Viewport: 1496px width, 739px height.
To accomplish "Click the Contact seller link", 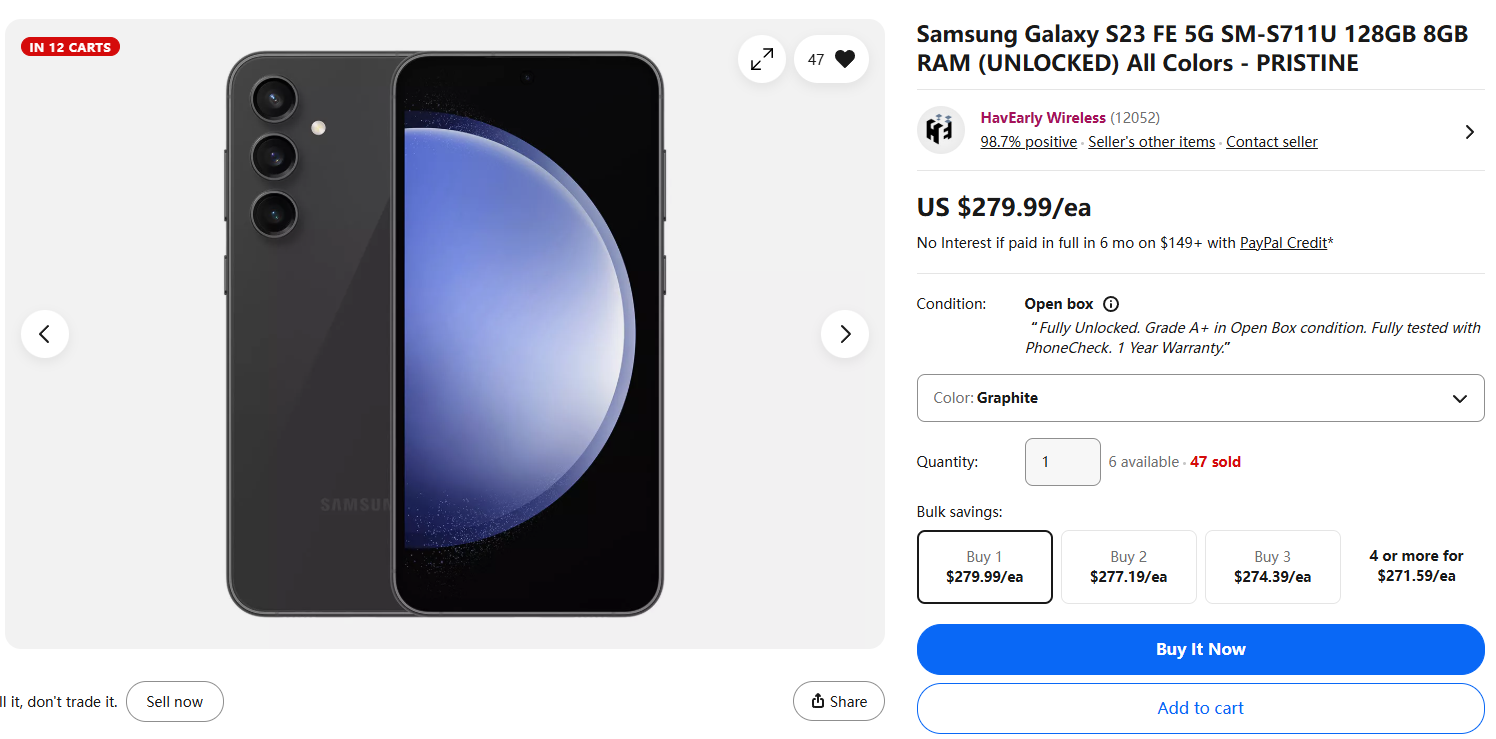I will pyautogui.click(x=1271, y=142).
